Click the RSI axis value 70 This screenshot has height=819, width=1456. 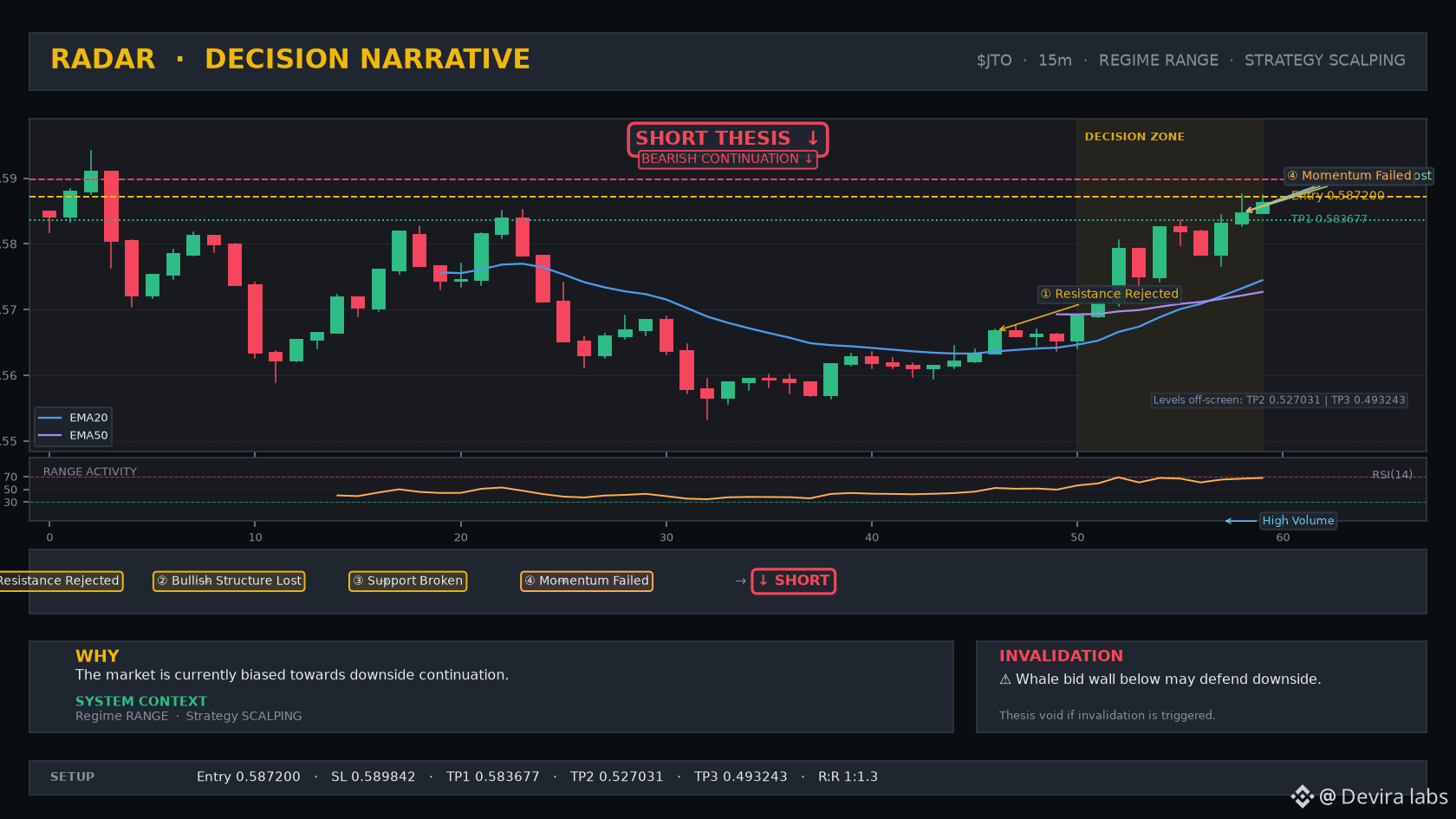tap(10, 478)
